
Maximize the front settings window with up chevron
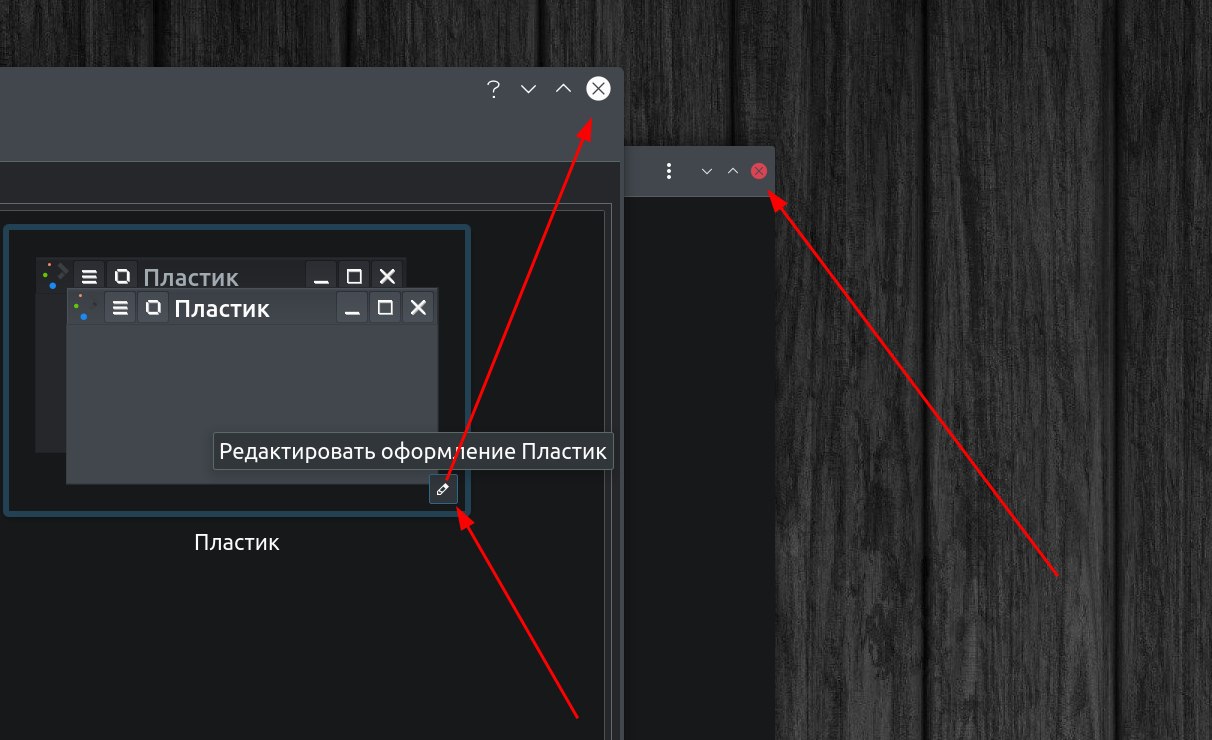pyautogui.click(x=563, y=89)
